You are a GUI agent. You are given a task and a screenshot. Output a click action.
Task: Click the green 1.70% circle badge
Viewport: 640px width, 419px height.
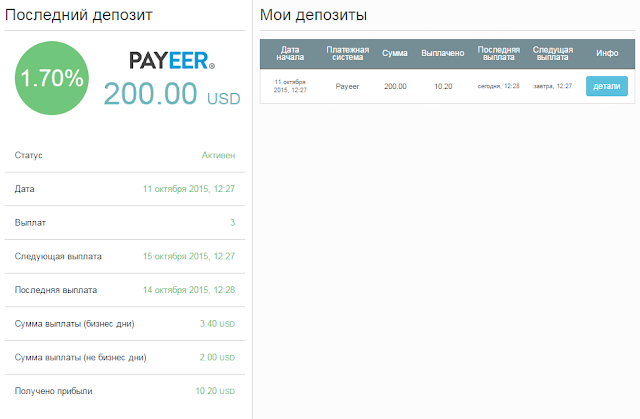(52, 78)
